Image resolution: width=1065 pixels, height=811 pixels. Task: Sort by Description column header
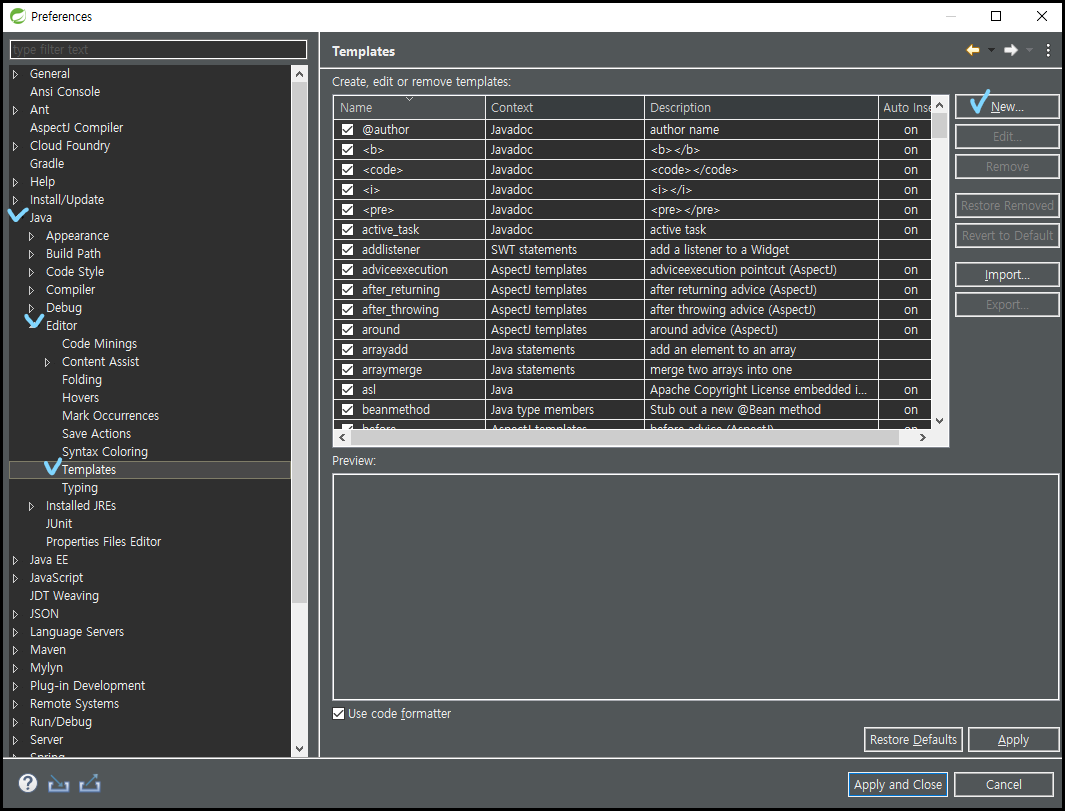coord(761,107)
